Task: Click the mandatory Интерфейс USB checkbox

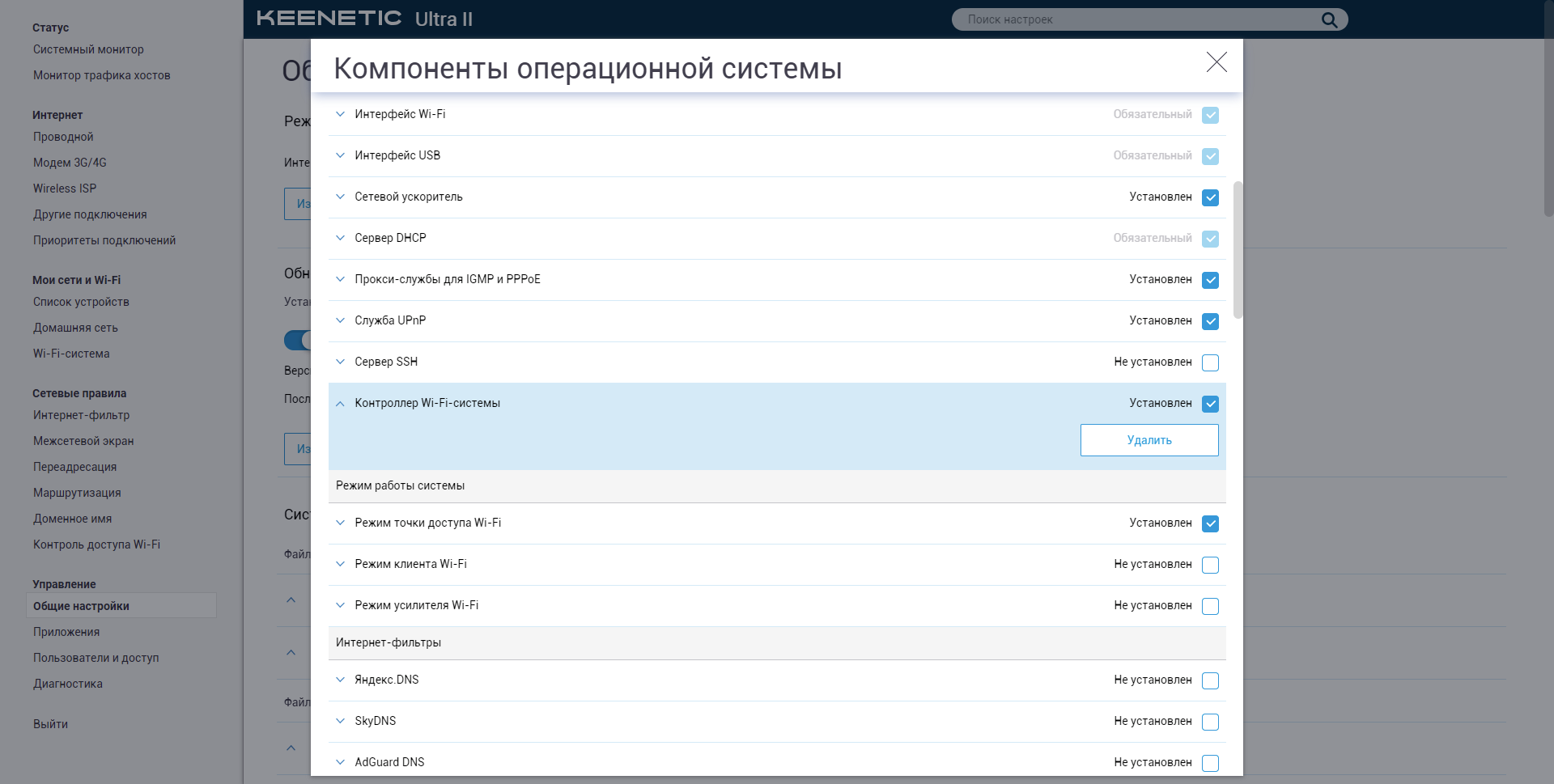Action: tap(1210, 156)
